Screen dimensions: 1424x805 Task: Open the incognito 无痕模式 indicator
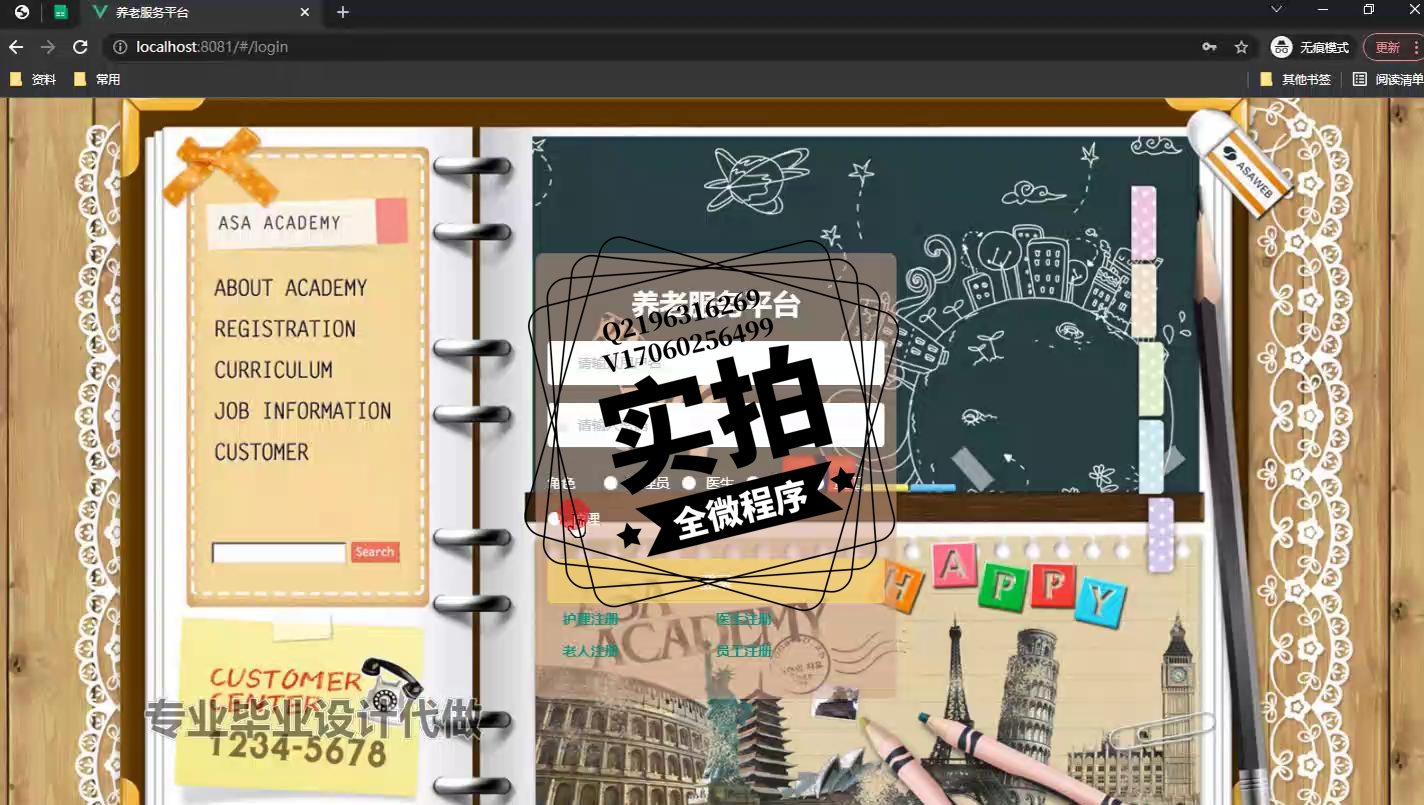(1310, 47)
